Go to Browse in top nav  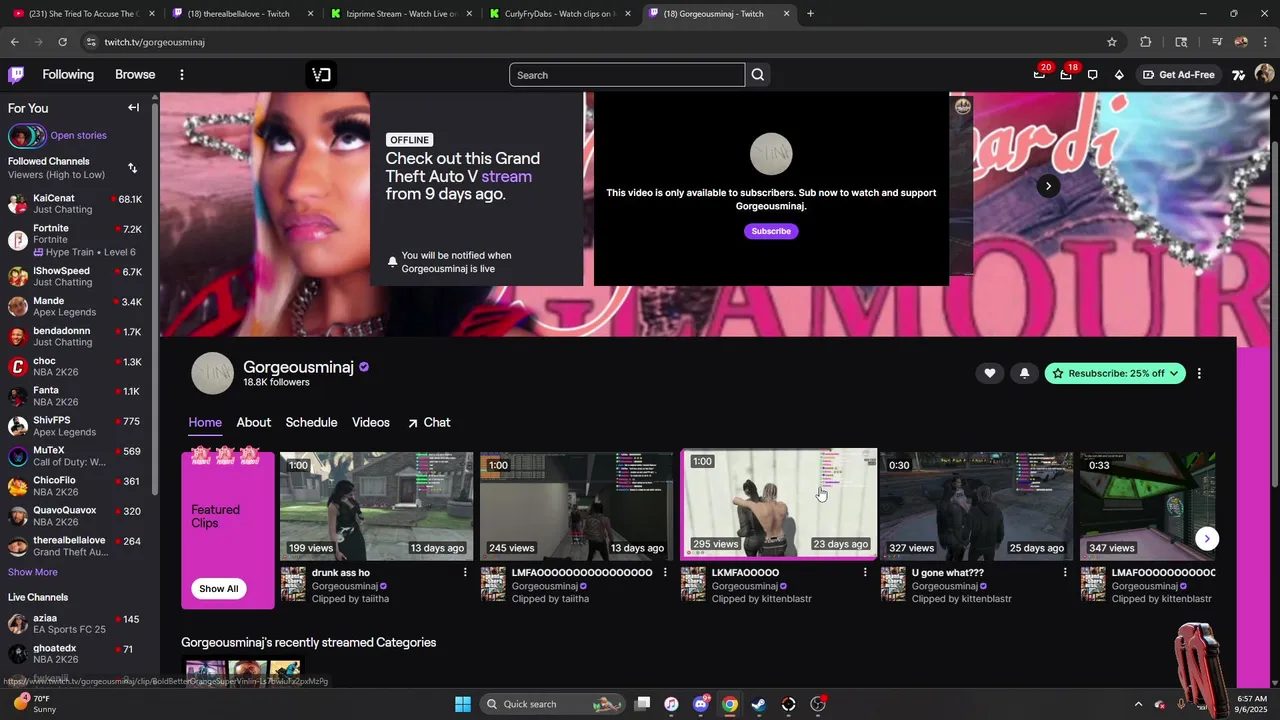click(x=135, y=75)
